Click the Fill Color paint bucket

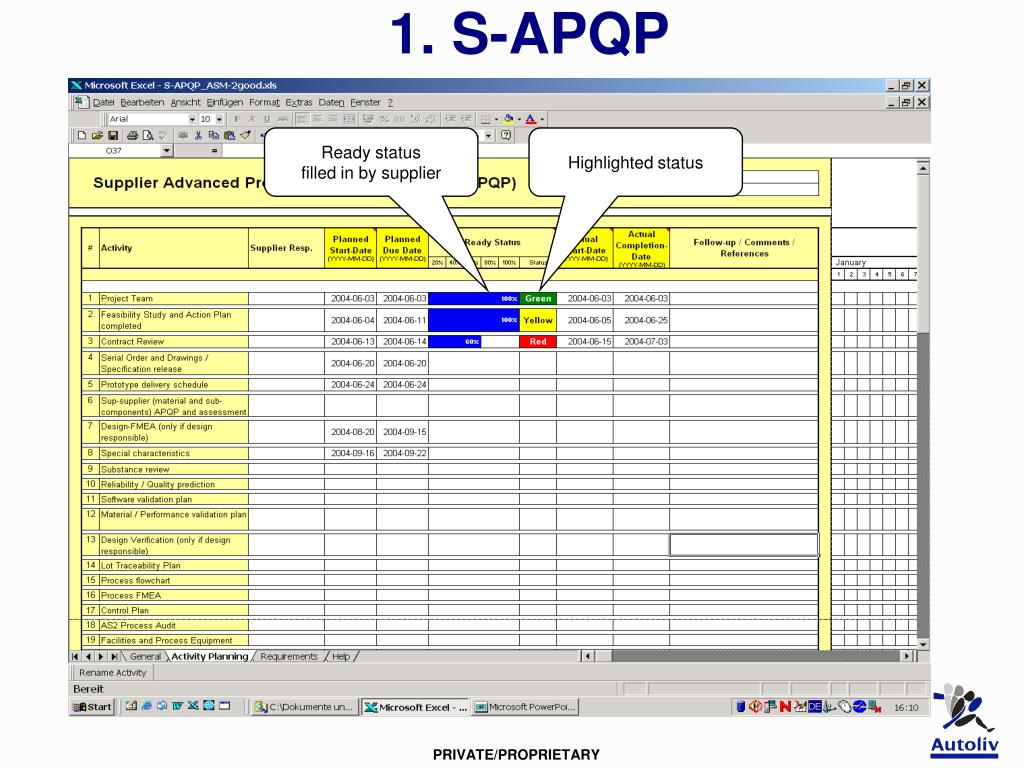click(508, 119)
